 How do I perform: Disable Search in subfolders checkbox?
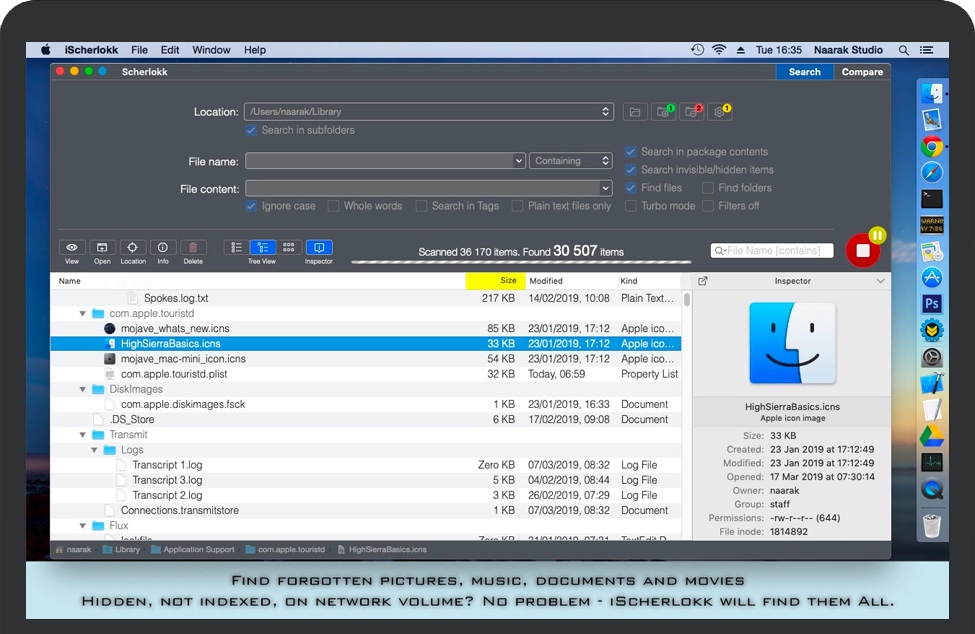tap(251, 130)
